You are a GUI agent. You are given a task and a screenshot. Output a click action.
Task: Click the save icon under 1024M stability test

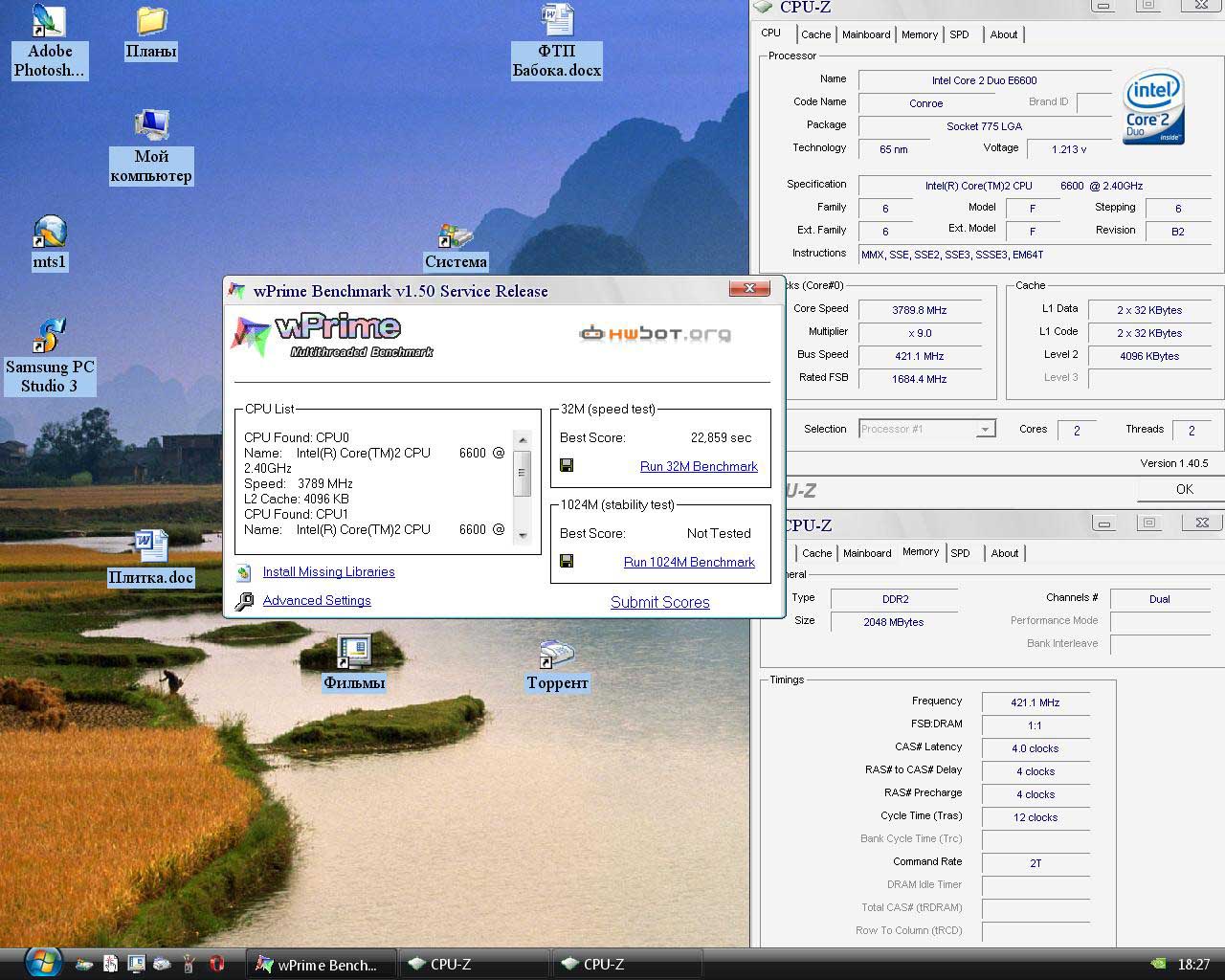point(567,561)
